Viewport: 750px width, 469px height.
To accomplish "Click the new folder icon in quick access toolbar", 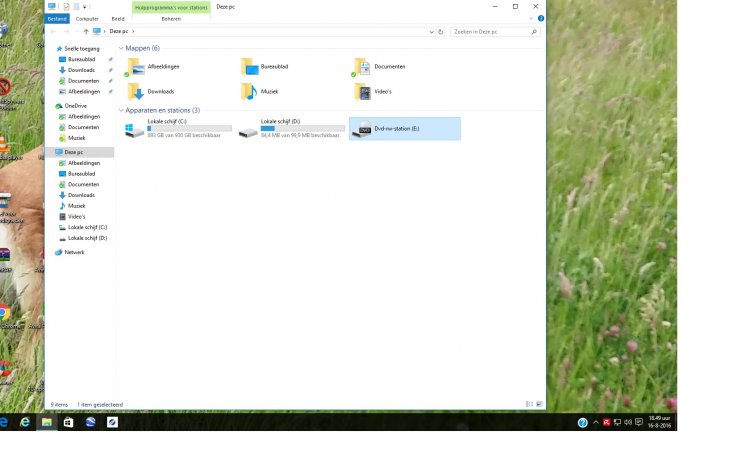I will tap(76, 7).
